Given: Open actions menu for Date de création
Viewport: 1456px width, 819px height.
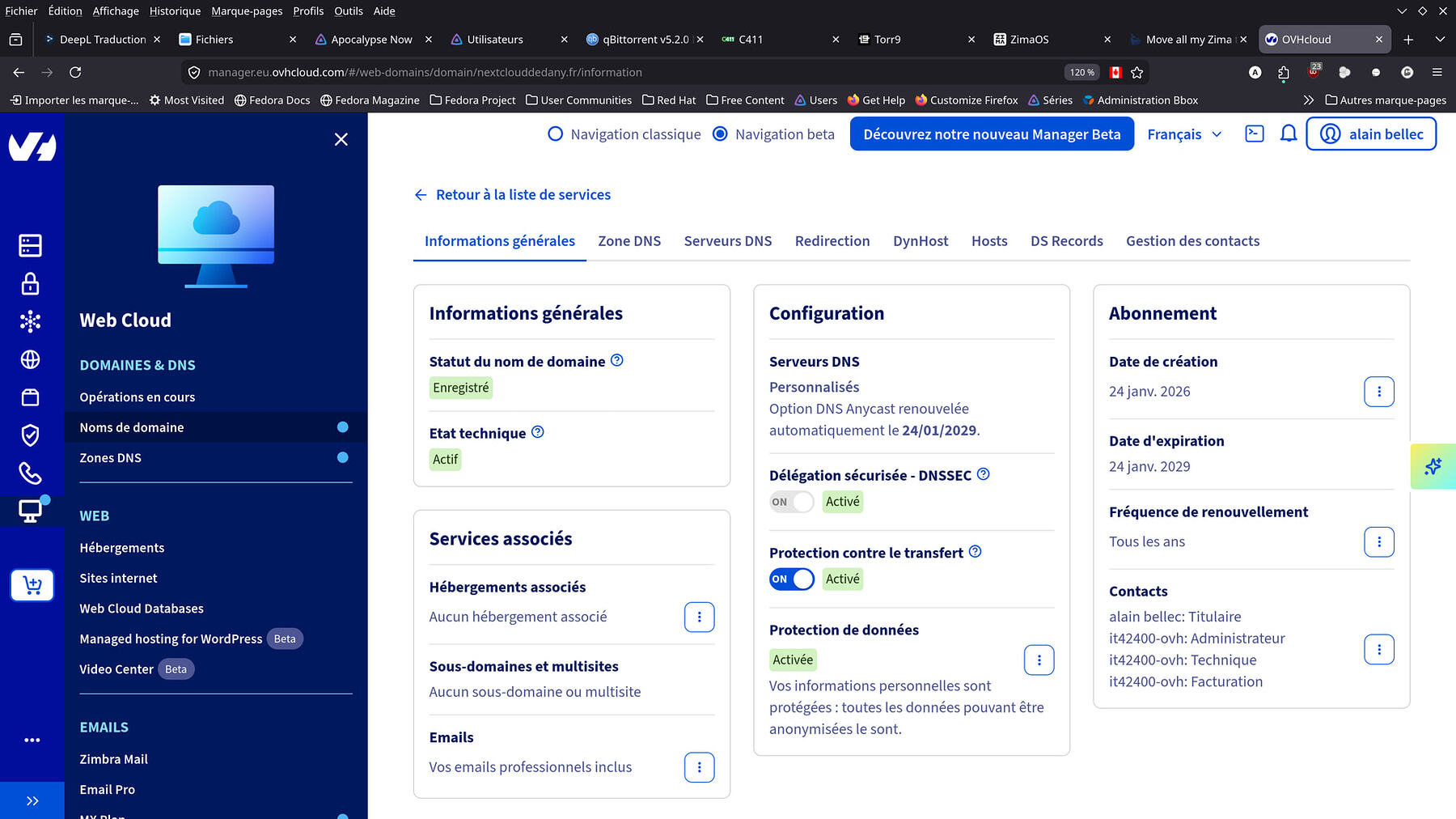Looking at the screenshot, I should pyautogui.click(x=1379, y=392).
